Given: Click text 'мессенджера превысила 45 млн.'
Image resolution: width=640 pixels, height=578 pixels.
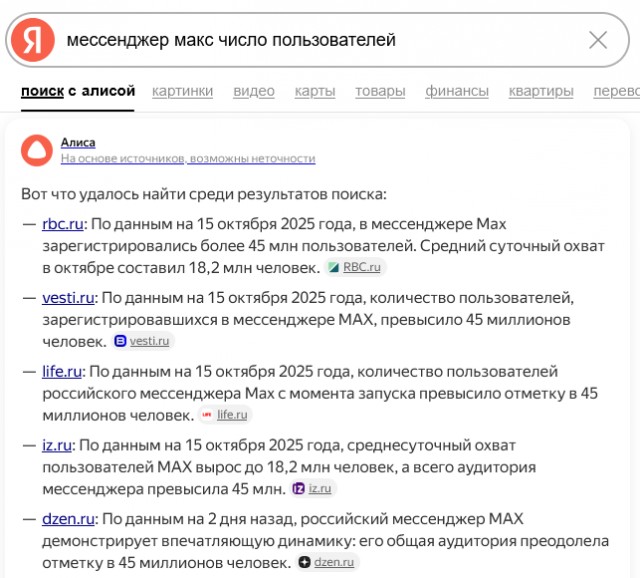Looking at the screenshot, I should (x=164, y=489).
